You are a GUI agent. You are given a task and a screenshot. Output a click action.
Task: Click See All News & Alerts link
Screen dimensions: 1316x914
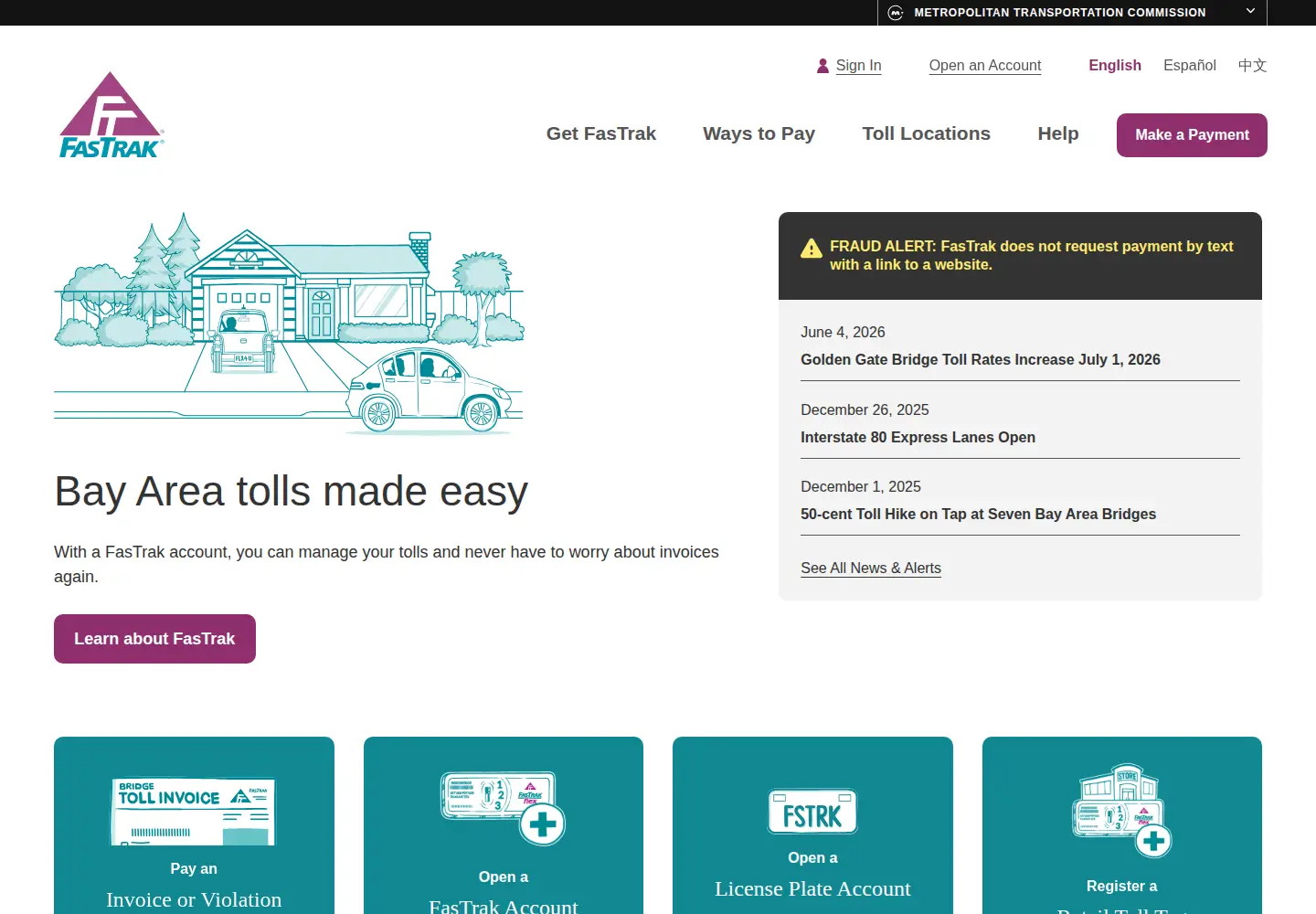(871, 569)
